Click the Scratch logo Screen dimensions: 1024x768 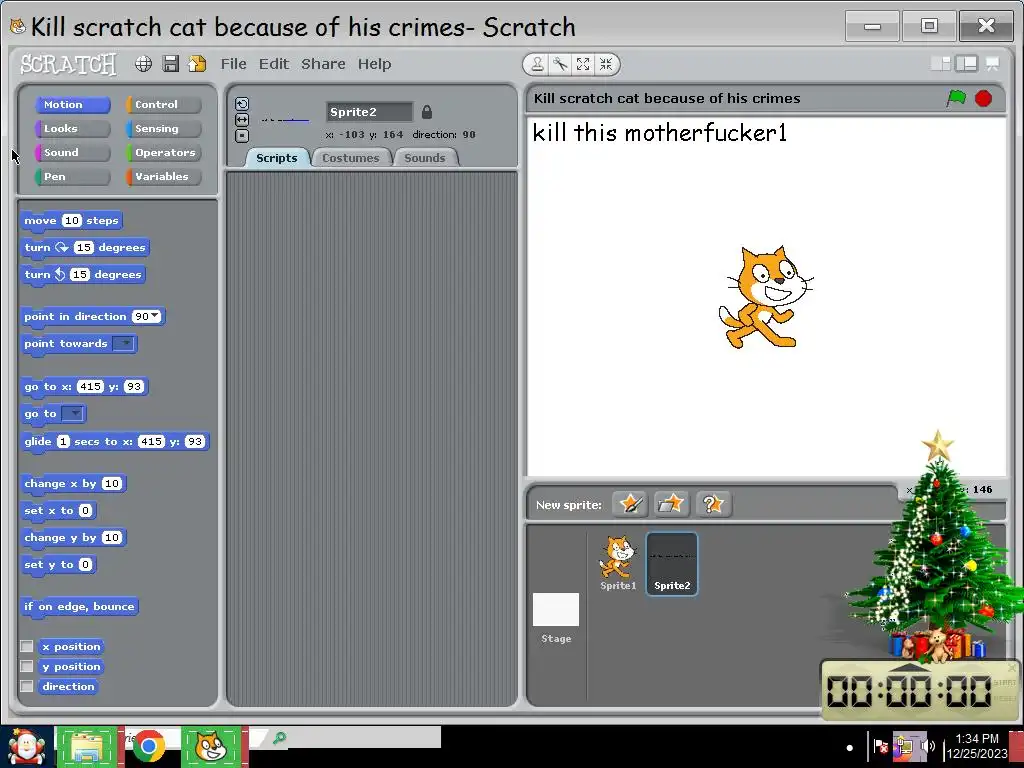(x=69, y=64)
